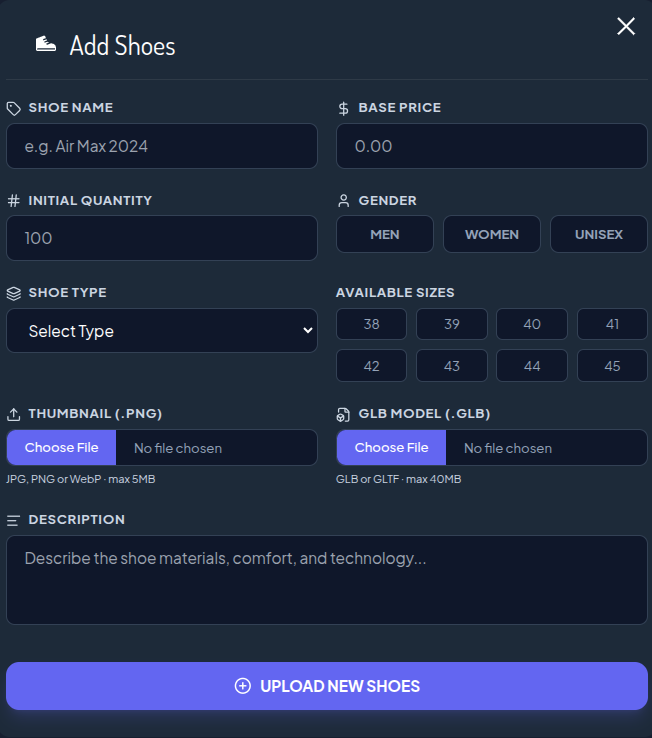Viewport: 652px width, 738px height.
Task: Close the Add Shoes dialog
Action: point(626,26)
